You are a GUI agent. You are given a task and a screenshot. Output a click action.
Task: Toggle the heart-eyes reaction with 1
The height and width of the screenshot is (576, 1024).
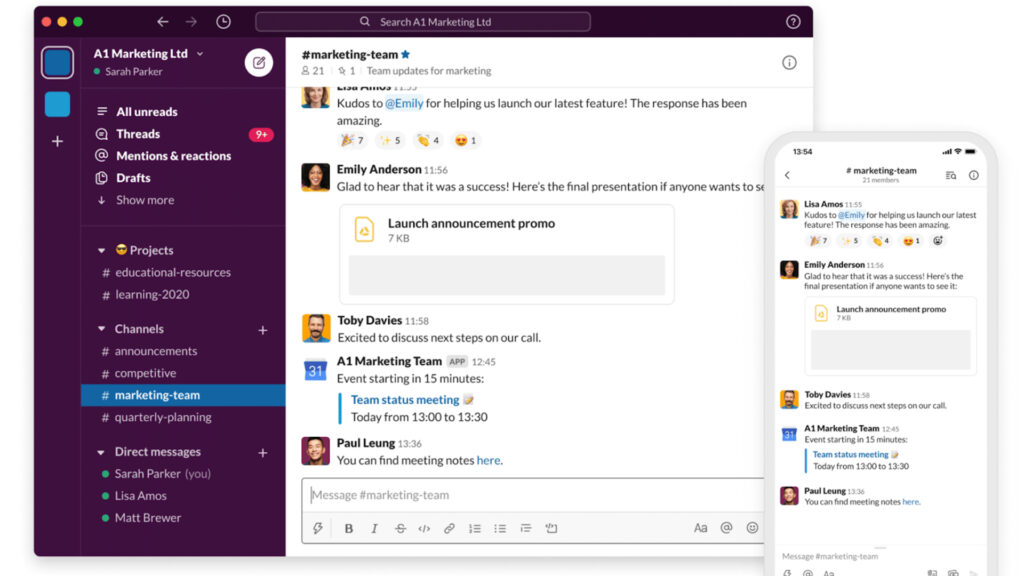[x=466, y=141]
